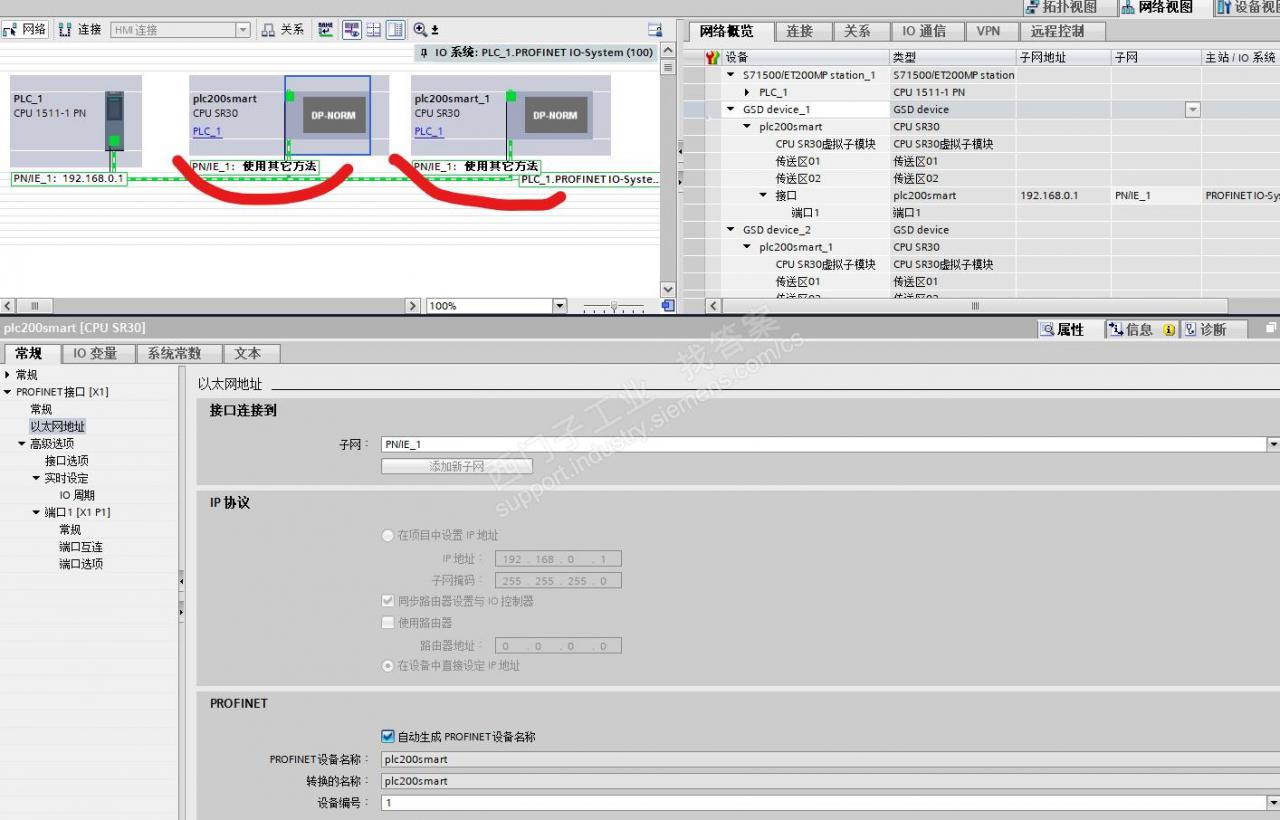Open the HMI连接 connection type dropdown
Viewport: 1280px width, 820px height.
click(x=243, y=30)
